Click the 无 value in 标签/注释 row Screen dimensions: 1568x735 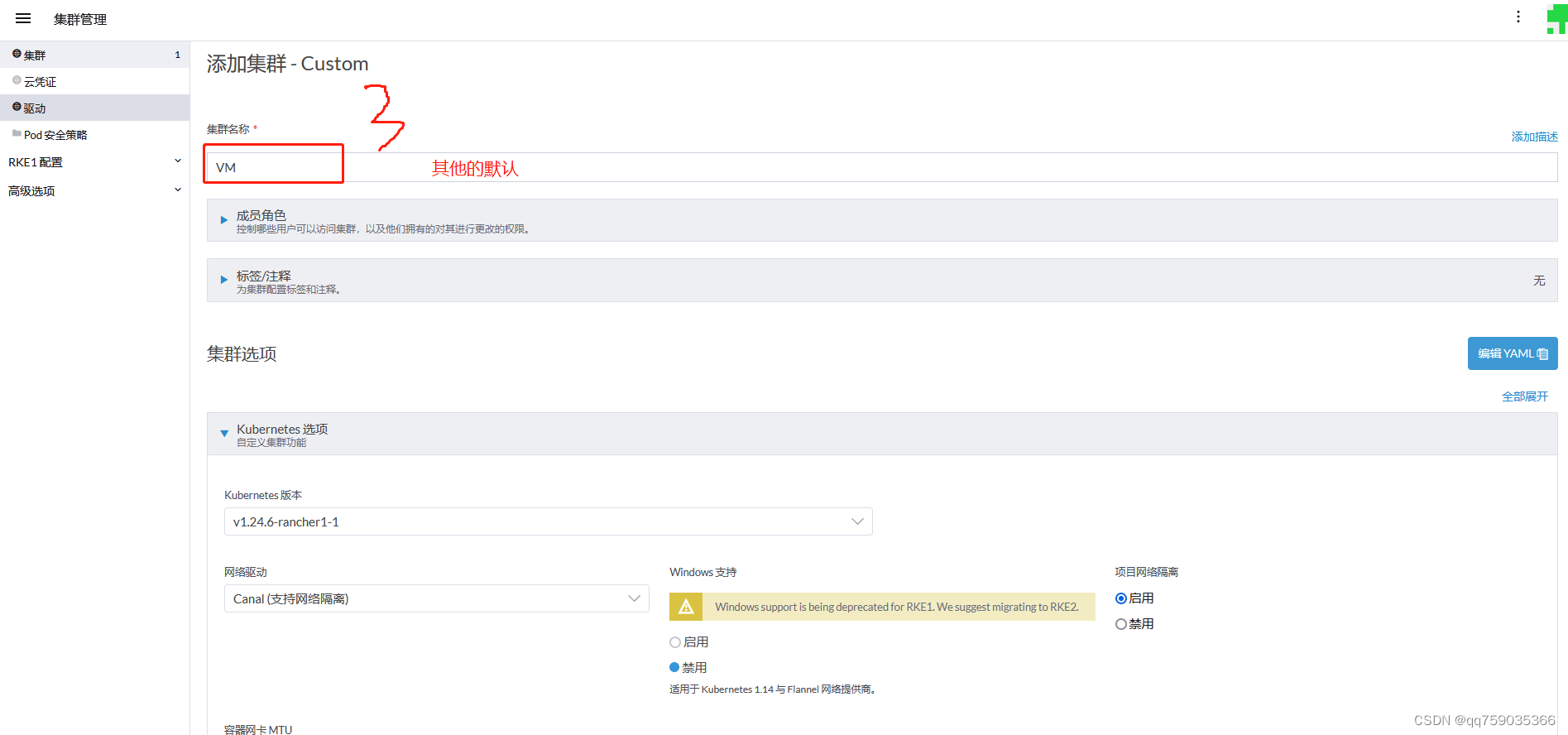tap(1539, 281)
